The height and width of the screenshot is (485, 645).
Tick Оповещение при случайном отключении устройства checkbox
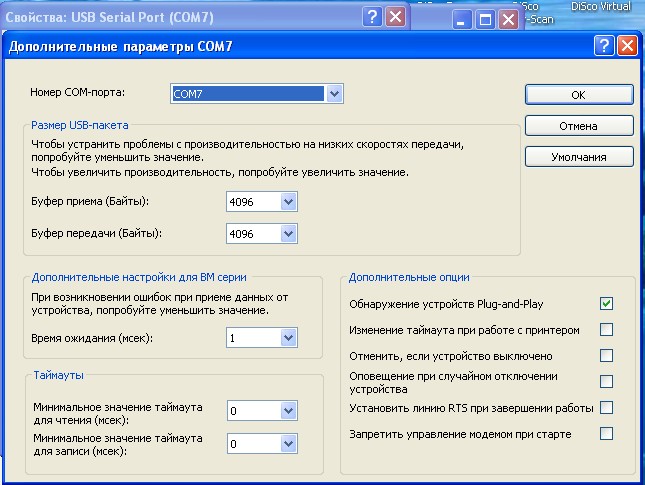point(606,381)
